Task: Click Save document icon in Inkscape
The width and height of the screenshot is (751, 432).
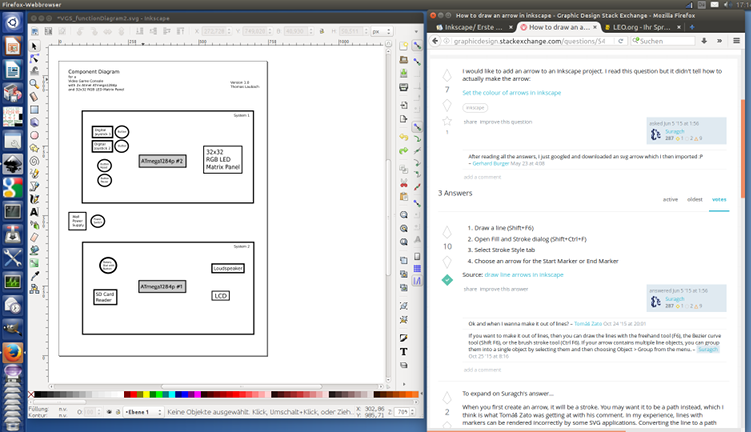Action: click(x=404, y=73)
